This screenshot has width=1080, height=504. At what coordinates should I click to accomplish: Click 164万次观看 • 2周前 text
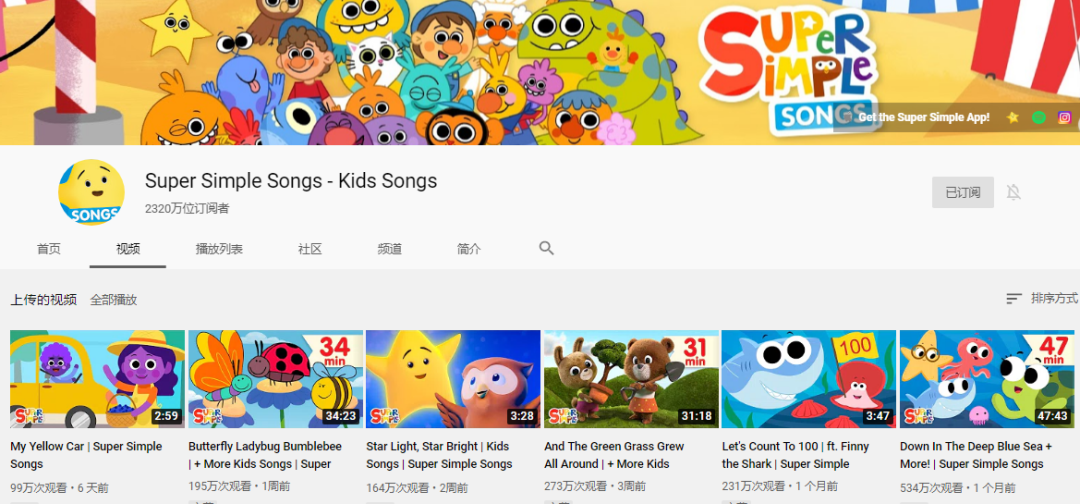417,488
